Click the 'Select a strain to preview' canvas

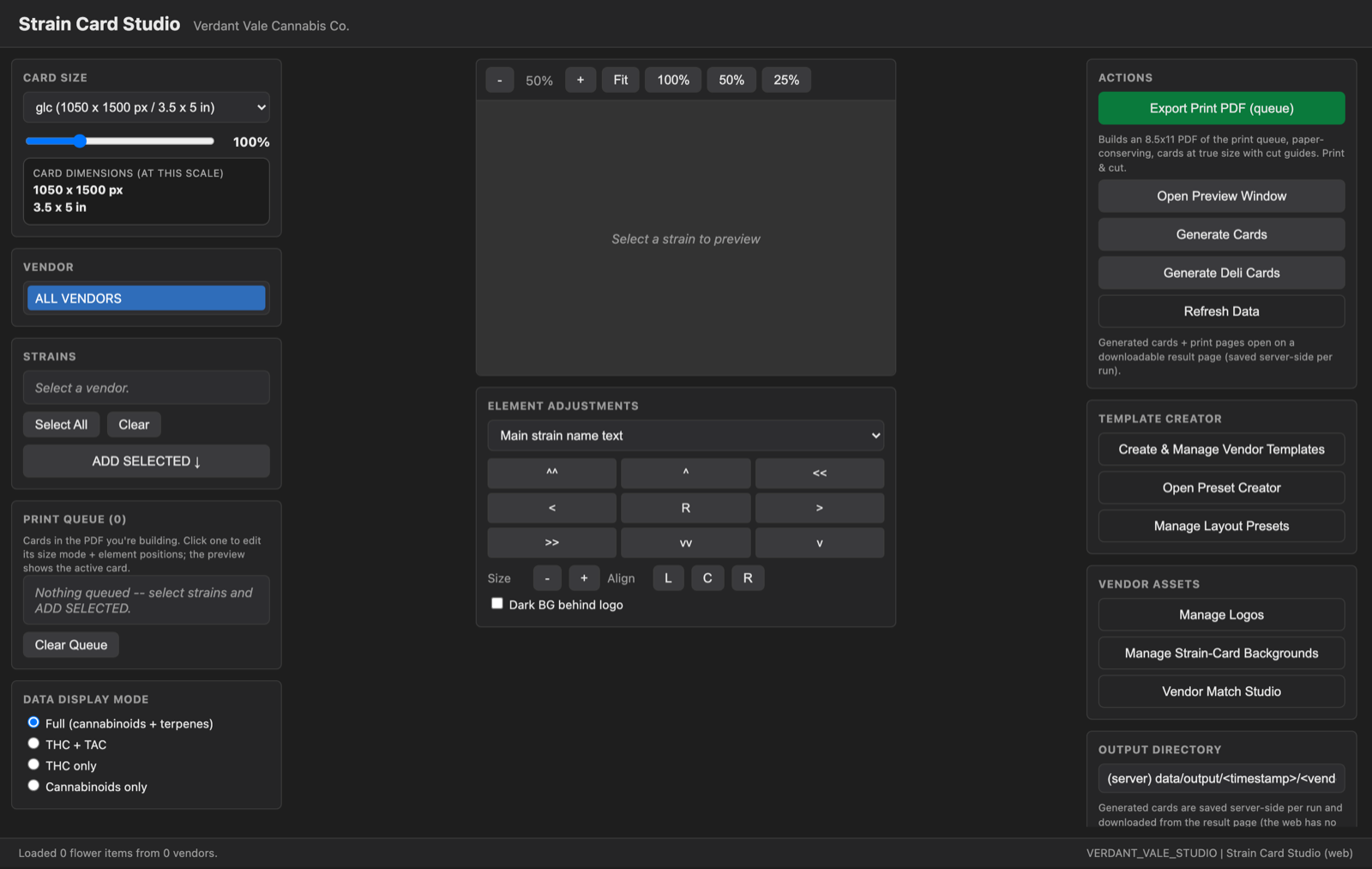click(686, 238)
